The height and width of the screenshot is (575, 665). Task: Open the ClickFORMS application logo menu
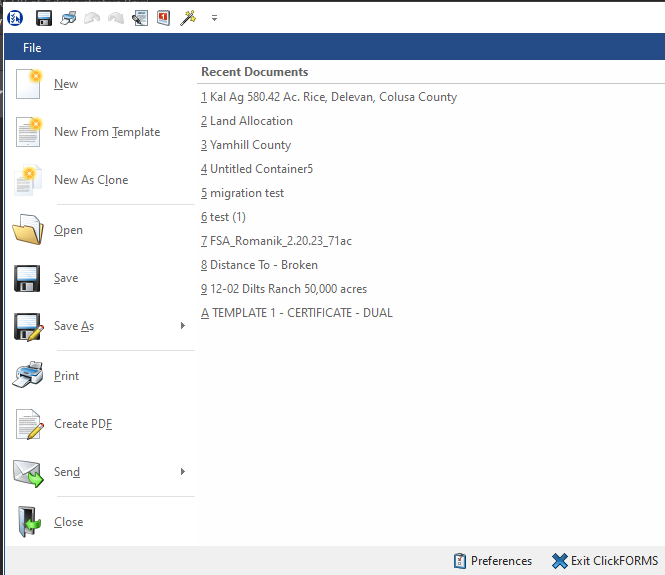coord(14,17)
